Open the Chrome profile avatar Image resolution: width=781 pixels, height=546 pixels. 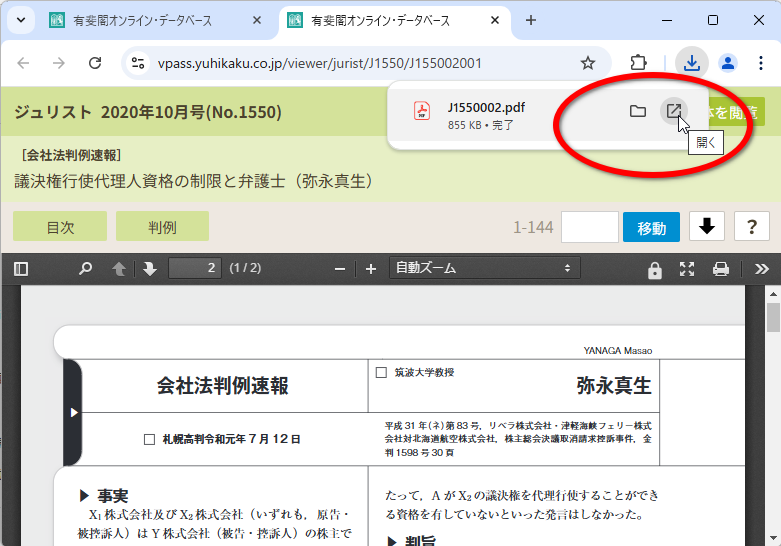pos(728,63)
